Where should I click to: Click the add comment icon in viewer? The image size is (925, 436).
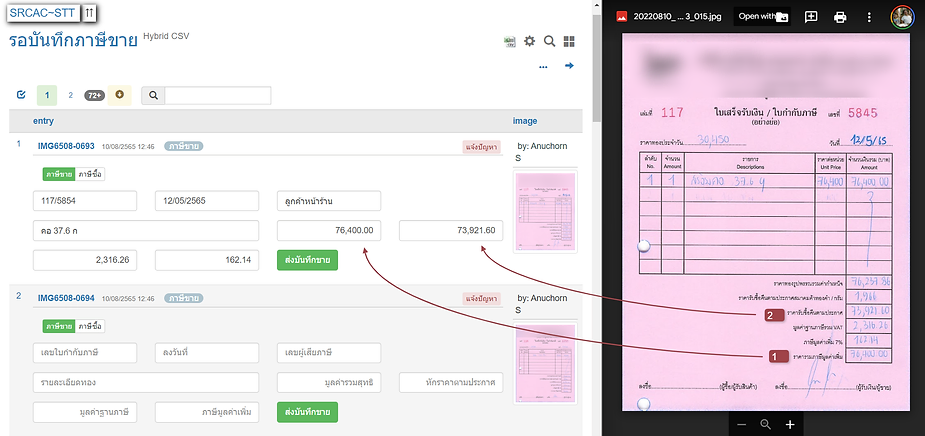(x=811, y=17)
